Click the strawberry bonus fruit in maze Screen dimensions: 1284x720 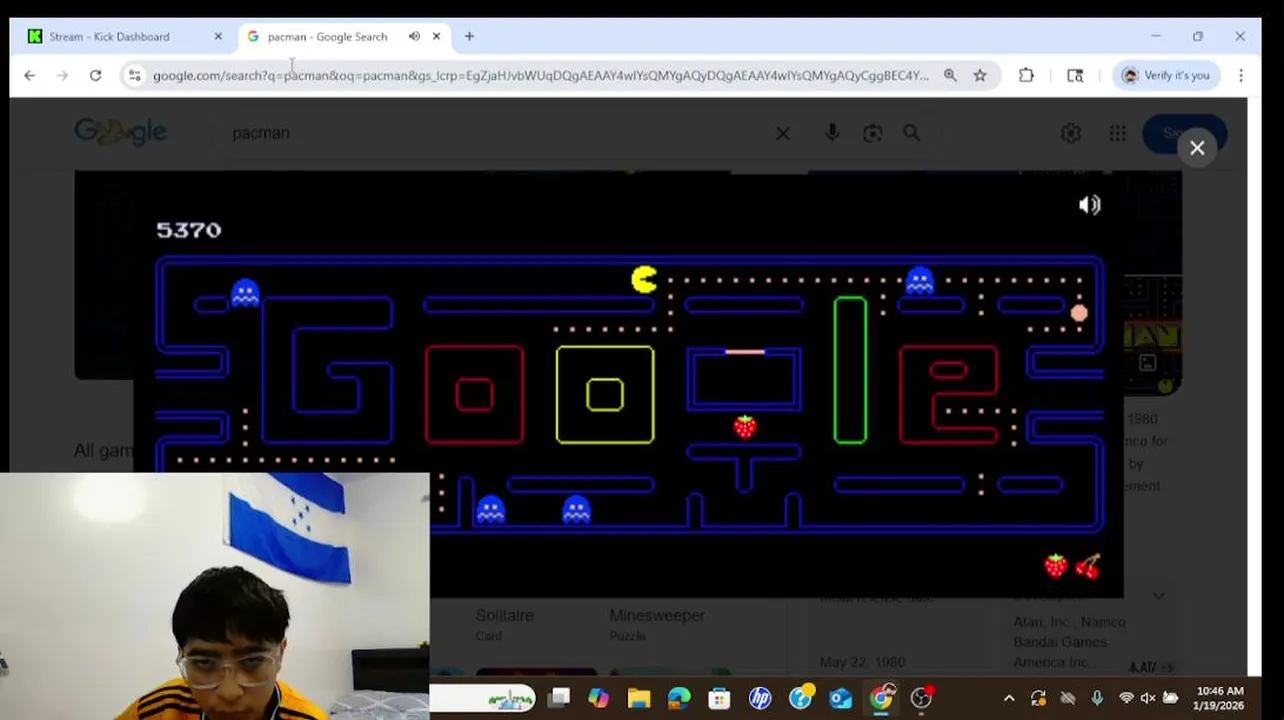tap(745, 427)
